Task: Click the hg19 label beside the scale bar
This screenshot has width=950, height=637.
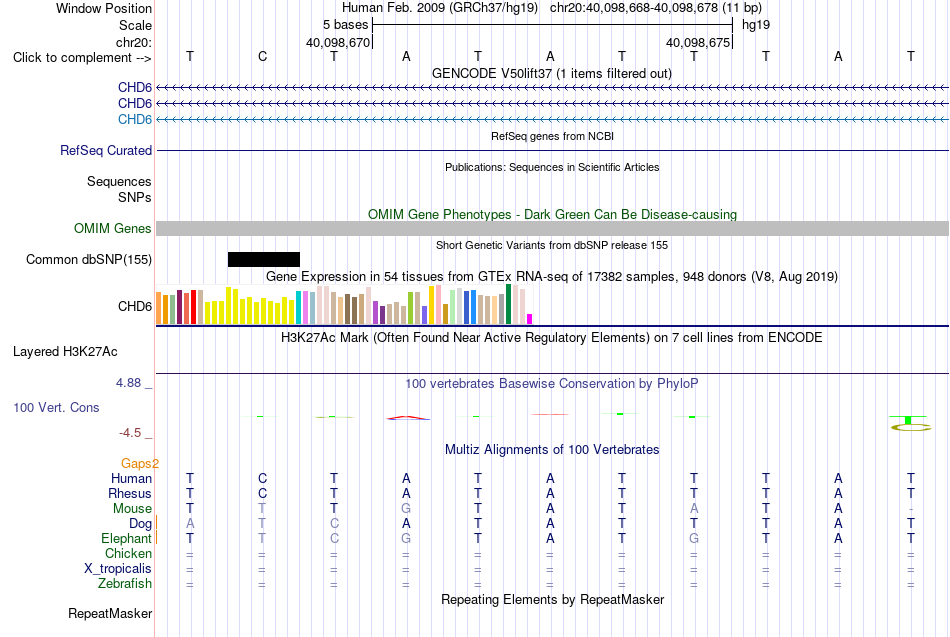Action: tap(756, 25)
